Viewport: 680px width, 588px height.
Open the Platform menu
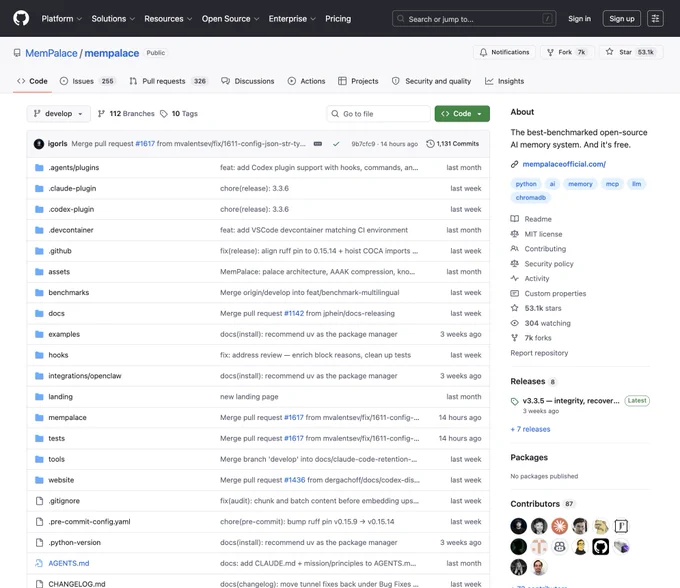tap(62, 19)
